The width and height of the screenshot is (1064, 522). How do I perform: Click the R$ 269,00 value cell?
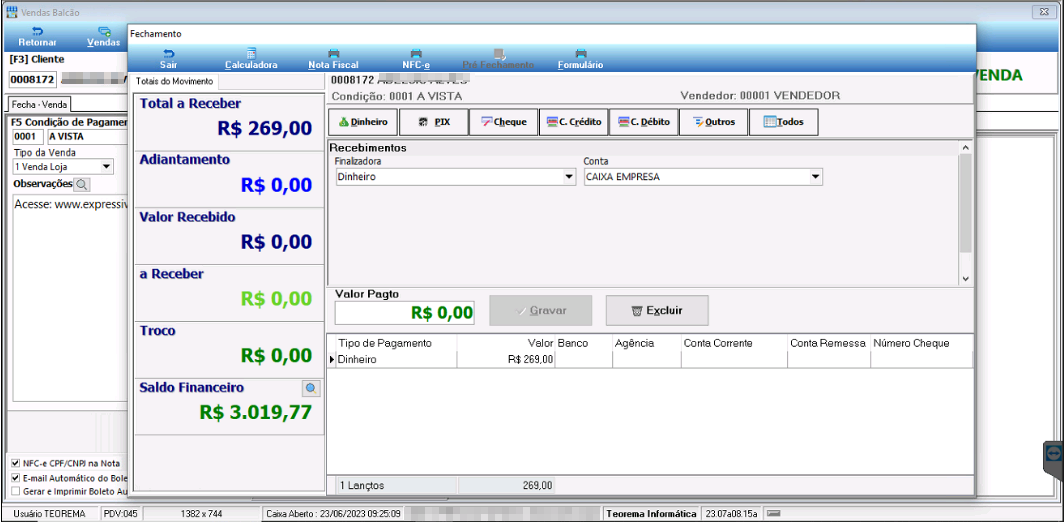point(506,360)
